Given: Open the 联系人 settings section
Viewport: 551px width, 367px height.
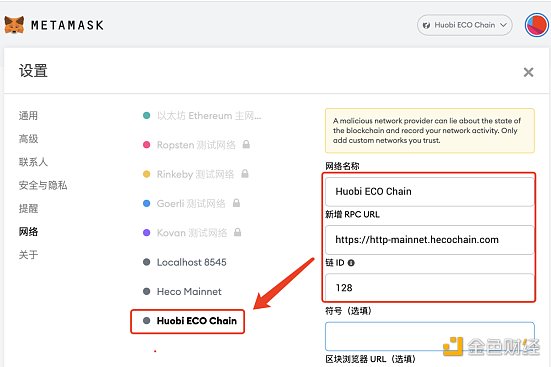Looking at the screenshot, I should (x=33, y=162).
